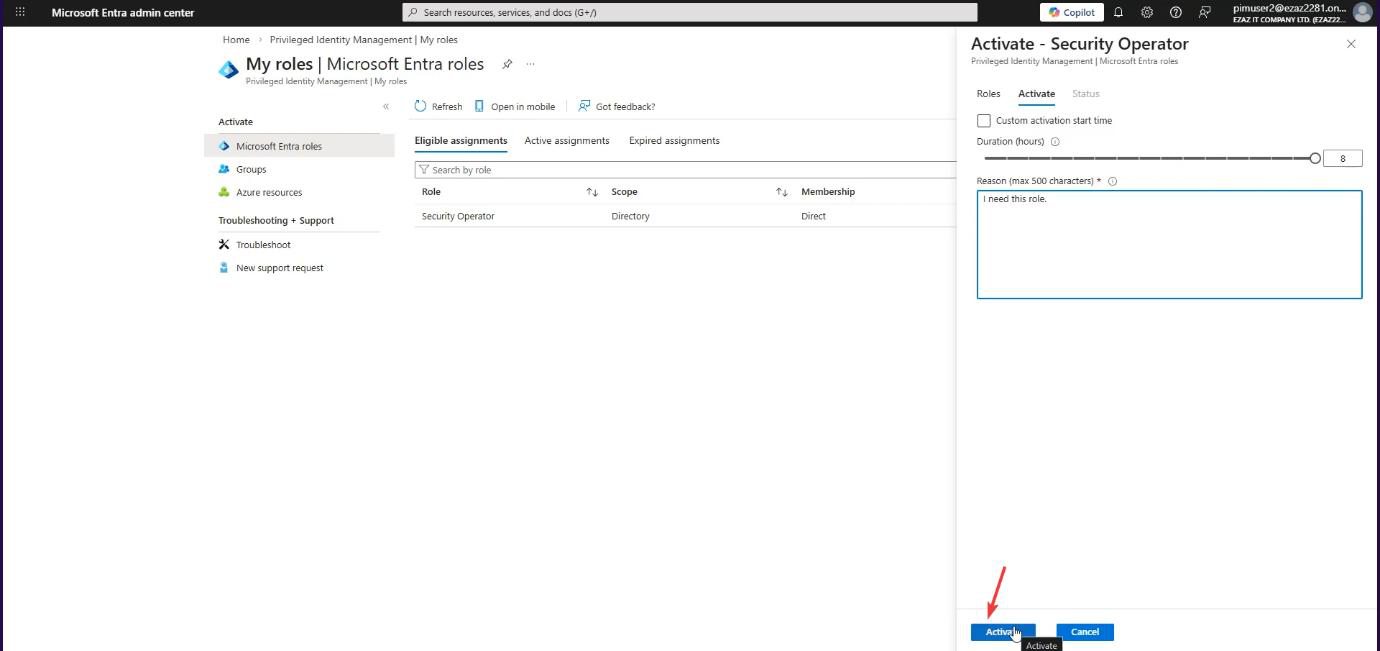Select Microsoft Entra roles in sidebar

(x=300, y=146)
